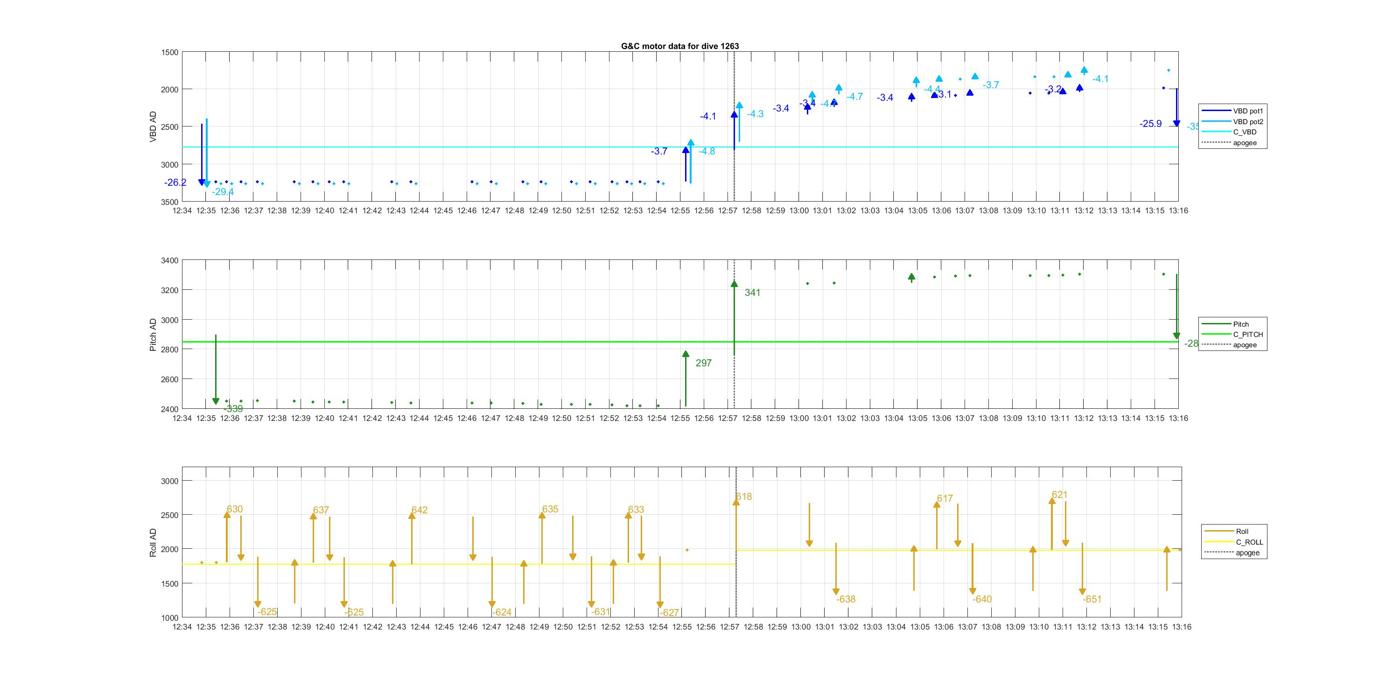Click the '618' roll data label

click(744, 497)
